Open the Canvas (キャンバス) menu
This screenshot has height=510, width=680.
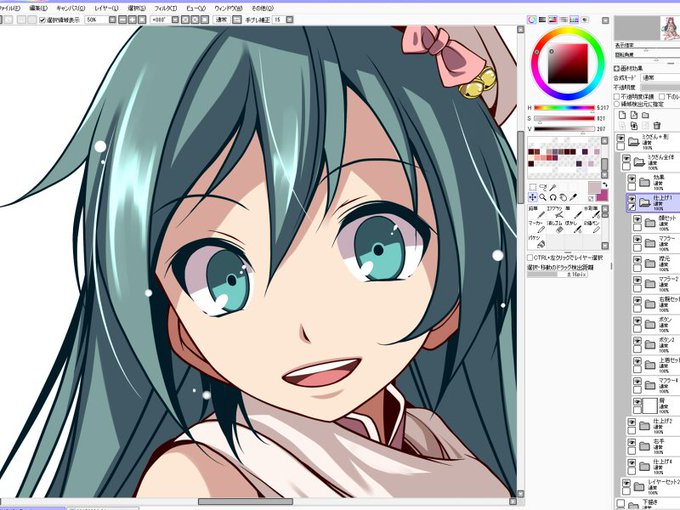pos(70,8)
